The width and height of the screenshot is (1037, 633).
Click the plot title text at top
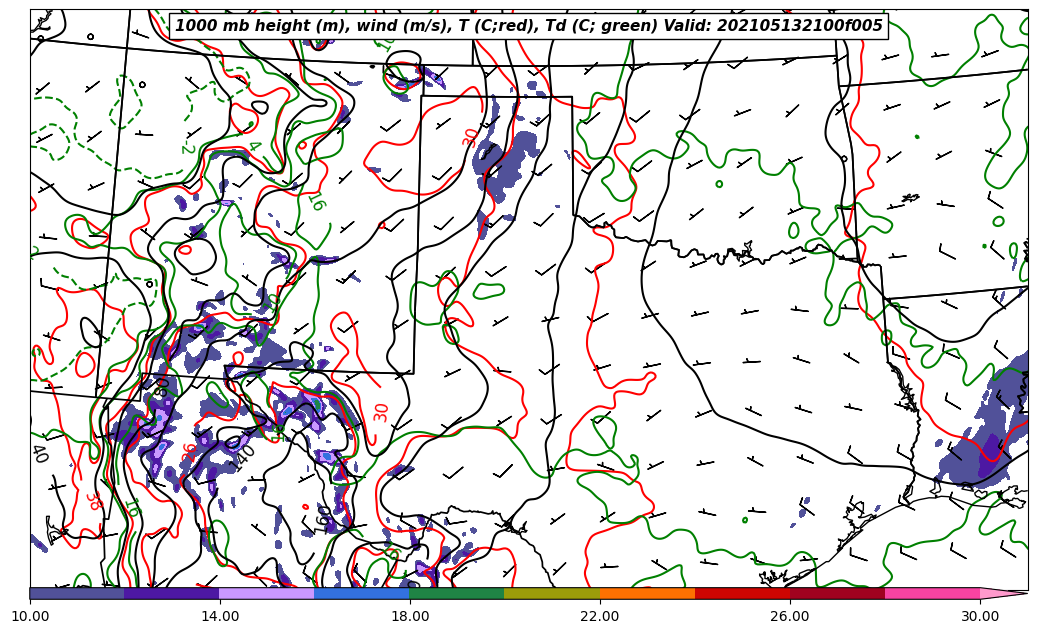click(529, 26)
